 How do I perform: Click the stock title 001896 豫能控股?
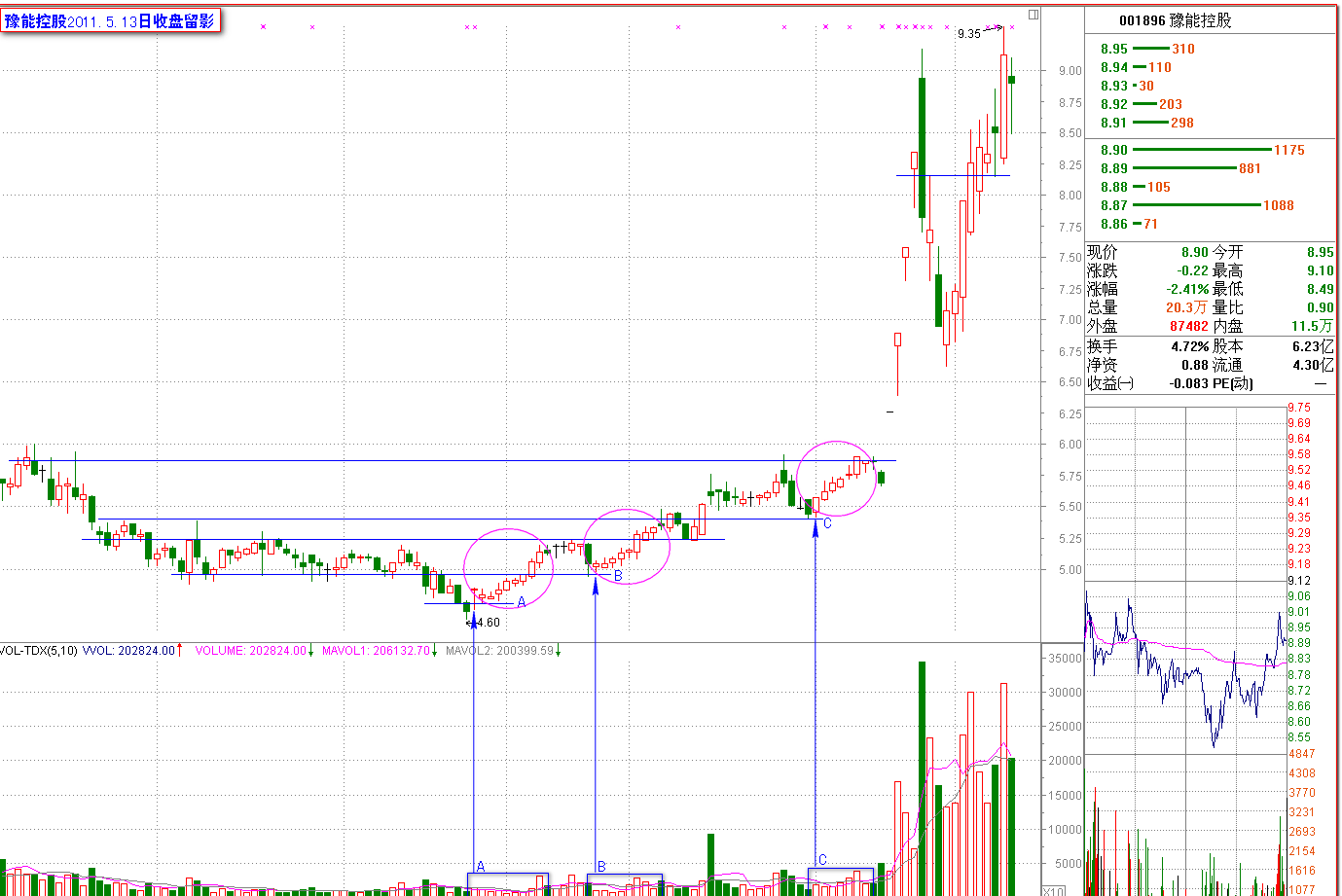[x=1175, y=20]
